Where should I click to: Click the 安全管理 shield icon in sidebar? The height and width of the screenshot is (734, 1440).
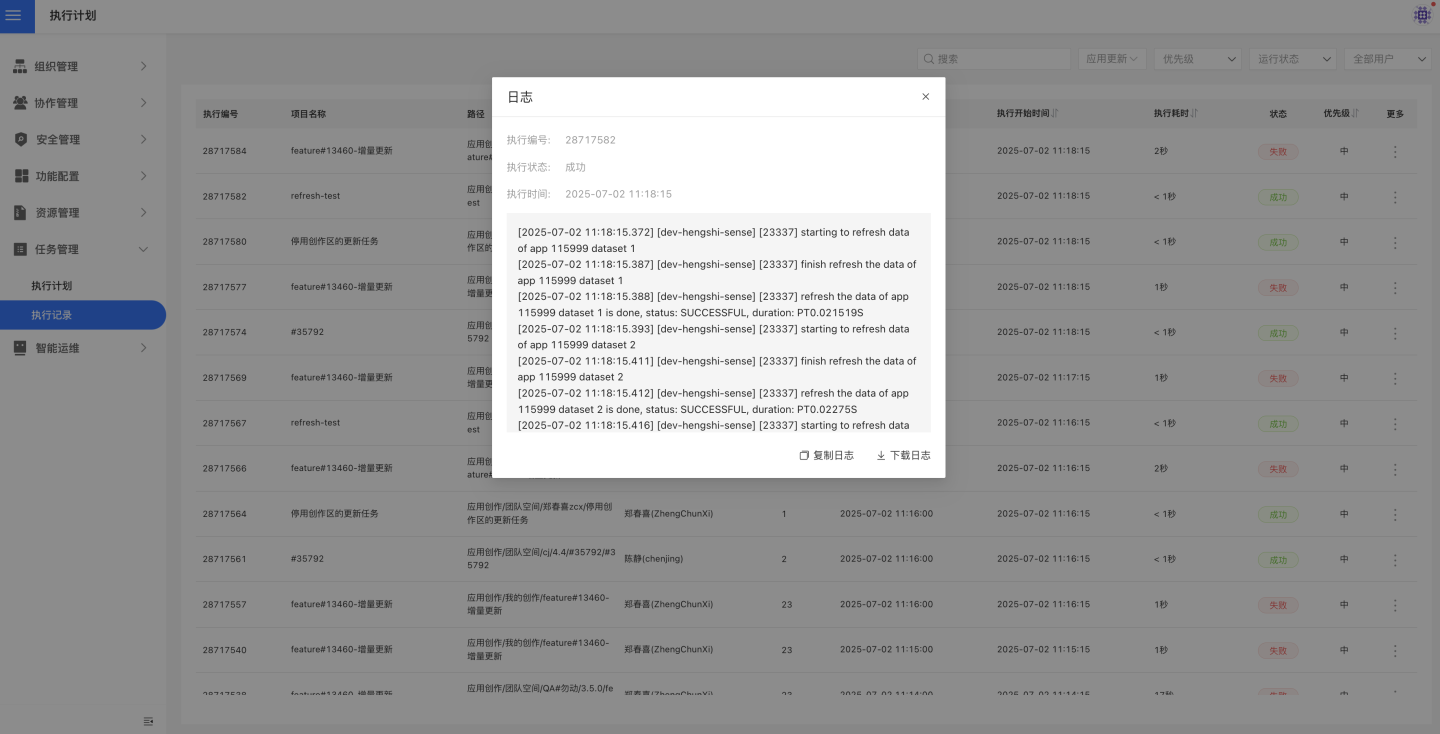pos(20,140)
